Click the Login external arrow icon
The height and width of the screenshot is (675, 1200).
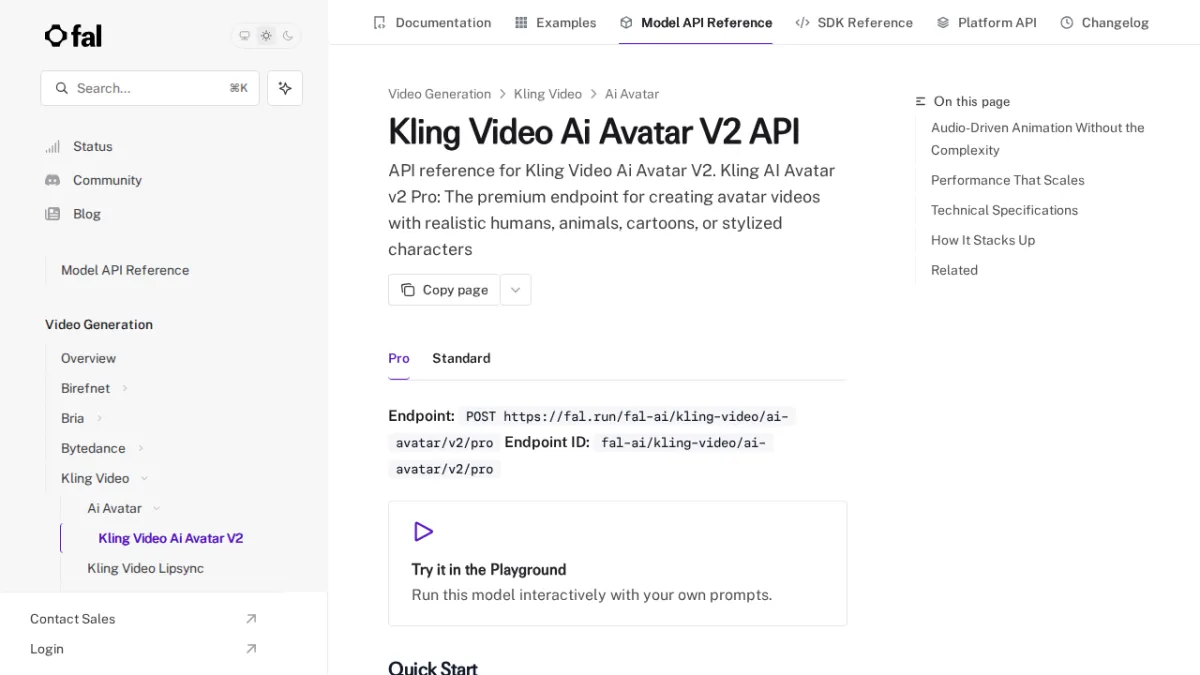tap(251, 649)
